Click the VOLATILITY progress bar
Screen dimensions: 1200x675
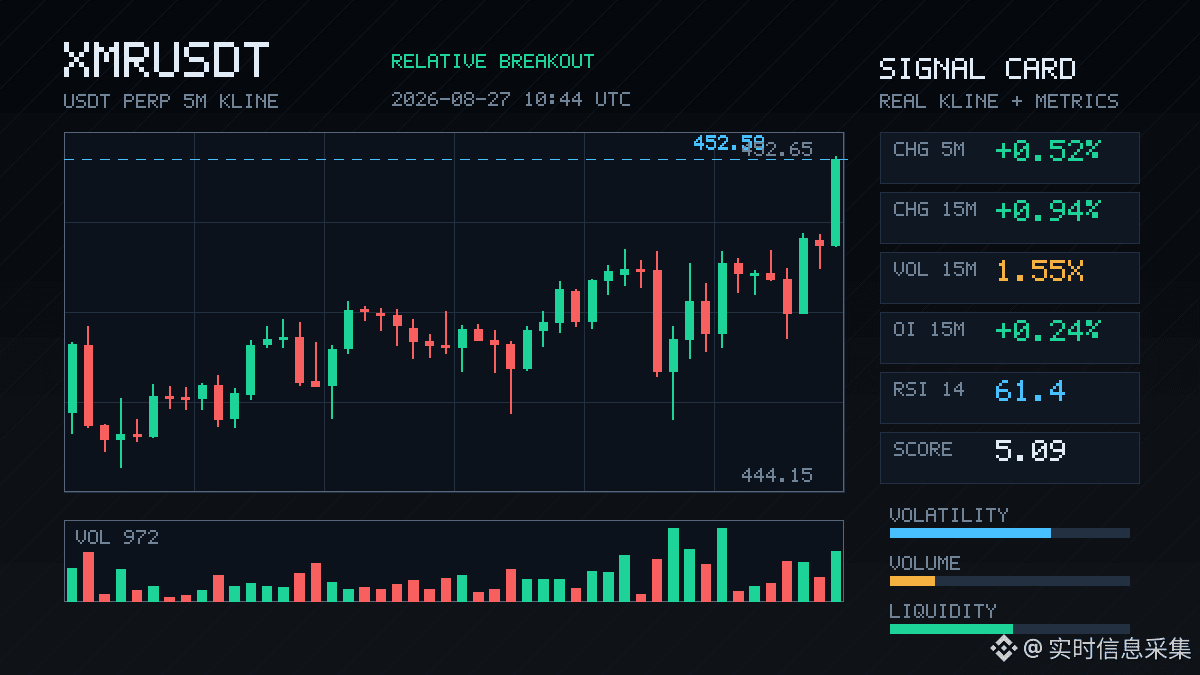[x=1009, y=533]
